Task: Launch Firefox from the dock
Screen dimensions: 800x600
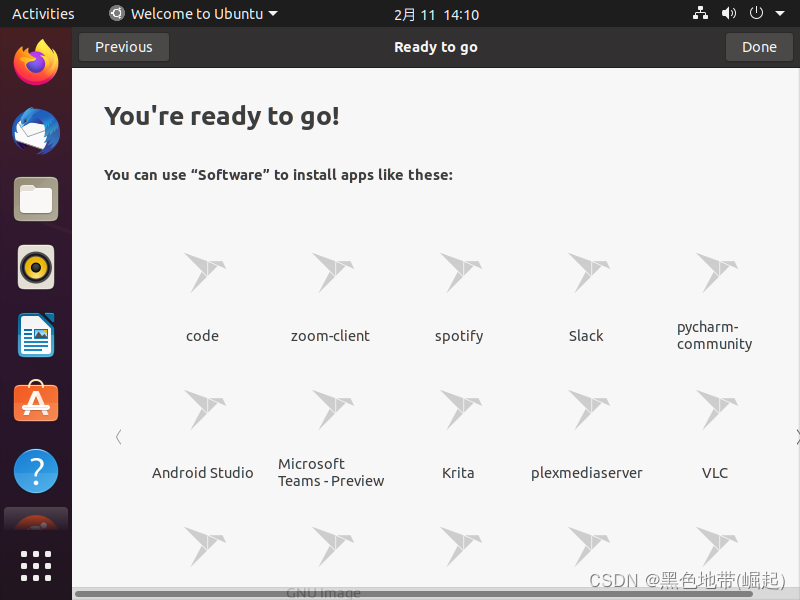Action: 36,63
